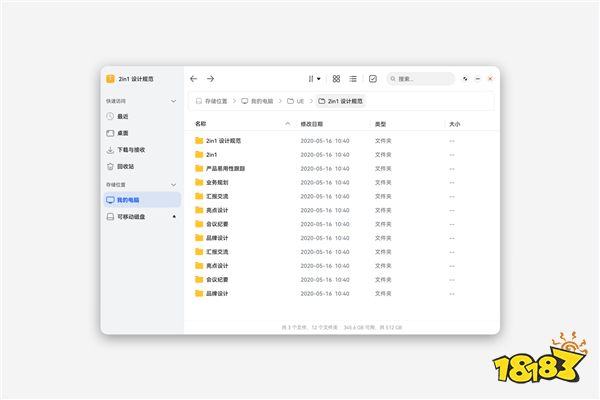Image resolution: width=600 pixels, height=400 pixels.
Task: Select the second 亮点设计 folder icon
Action: [199, 266]
